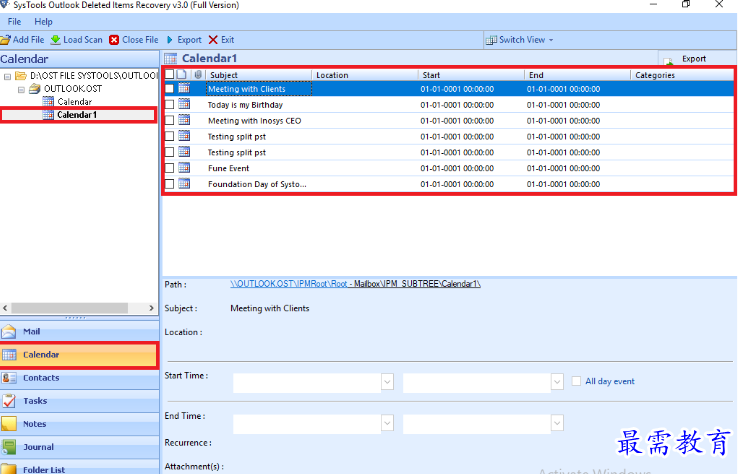The height and width of the screenshot is (474, 739).
Task: Click the calendar icon beside Foundation Day row
Action: pos(184,184)
